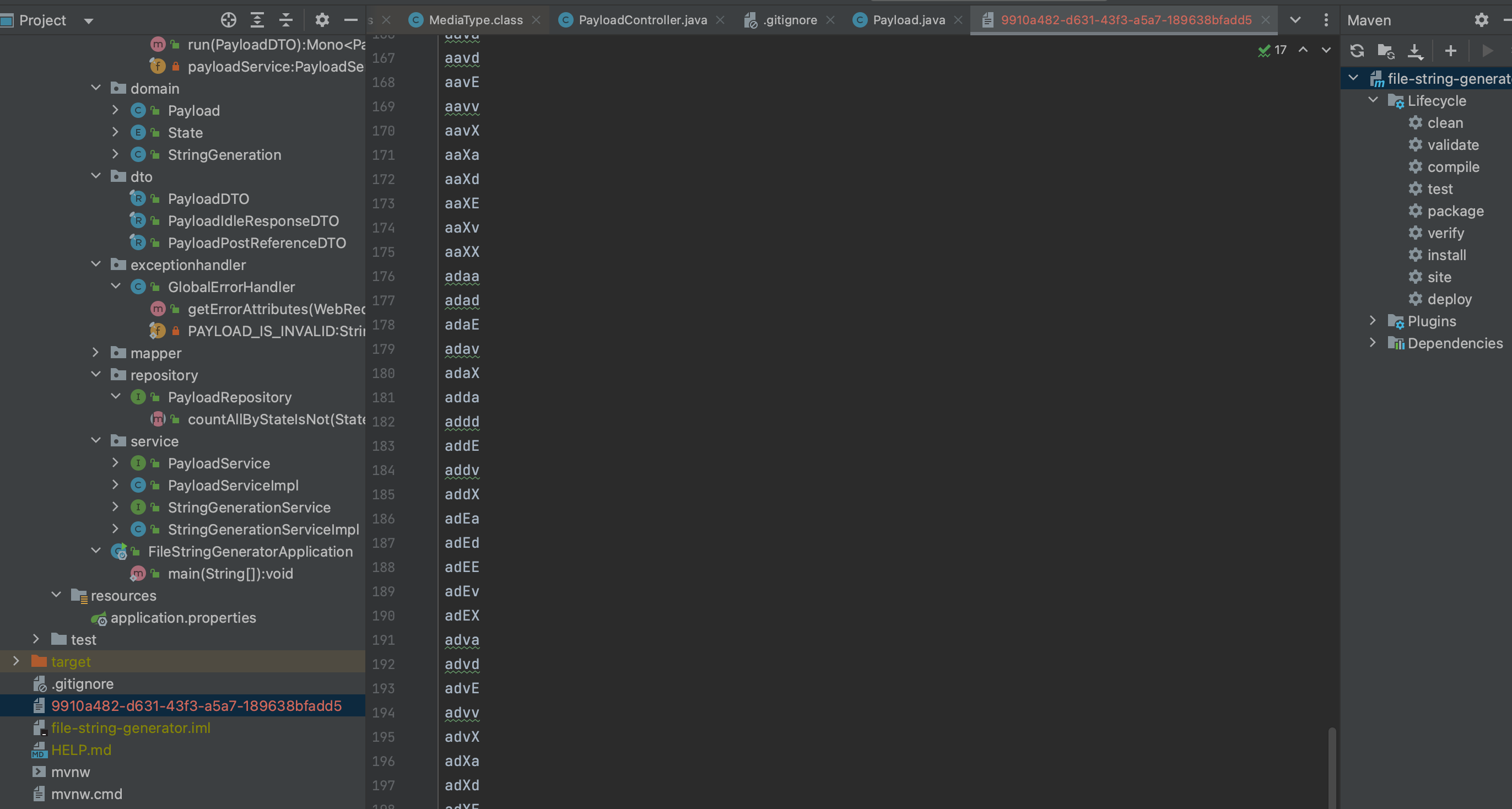This screenshot has height=809, width=1512.
Task: Open Maven panel settings gear
Action: click(x=1481, y=20)
